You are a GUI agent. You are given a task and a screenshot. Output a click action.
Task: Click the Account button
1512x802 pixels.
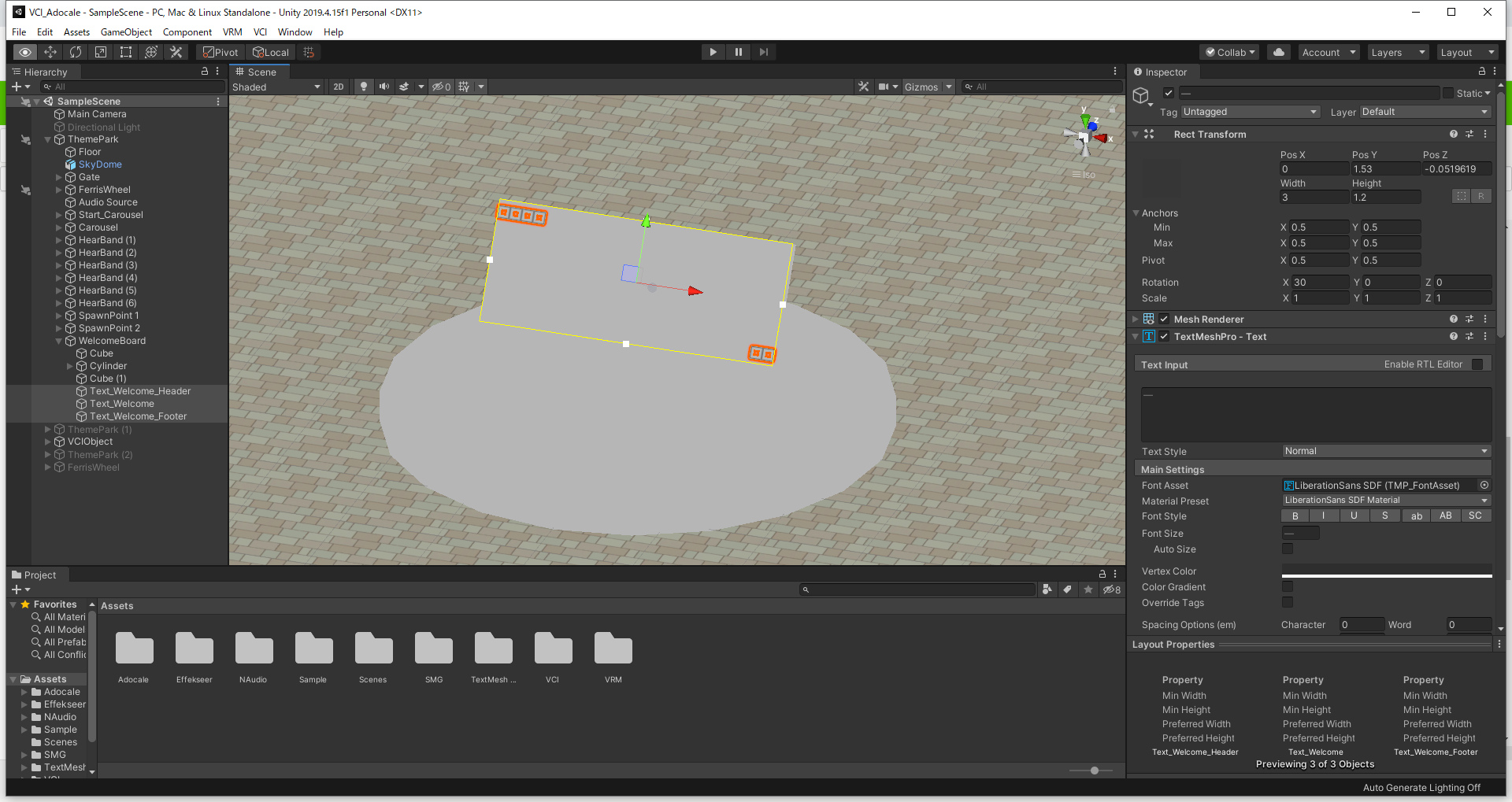tap(1329, 52)
